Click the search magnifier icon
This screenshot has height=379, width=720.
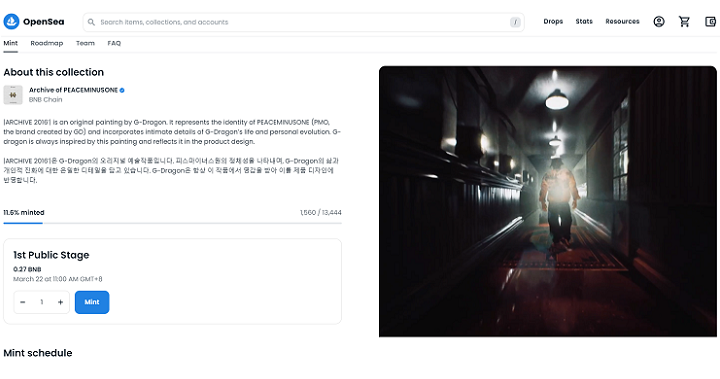click(91, 22)
